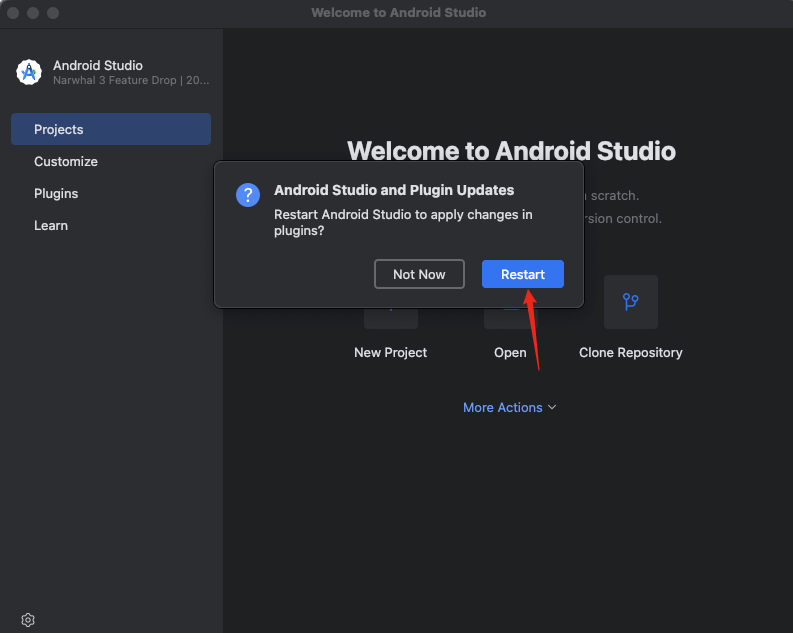Click the blue question mark dialog icon
The image size is (793, 633).
point(248,195)
